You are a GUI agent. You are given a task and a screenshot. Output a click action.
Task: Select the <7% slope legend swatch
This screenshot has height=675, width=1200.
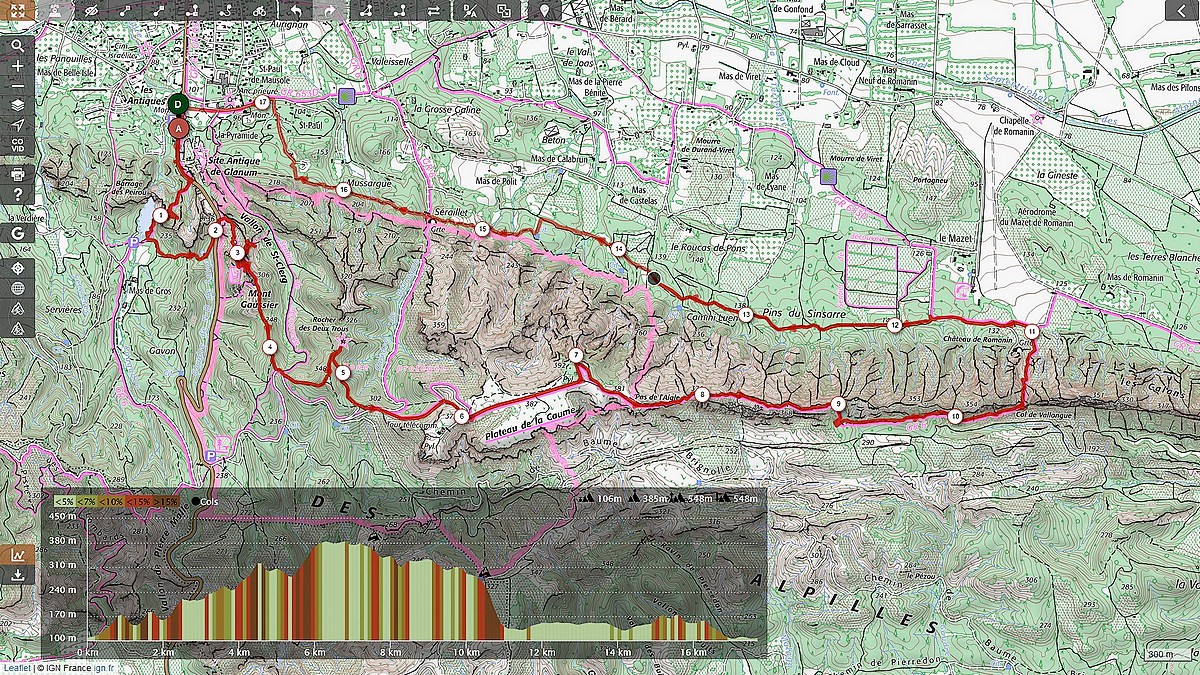87,501
